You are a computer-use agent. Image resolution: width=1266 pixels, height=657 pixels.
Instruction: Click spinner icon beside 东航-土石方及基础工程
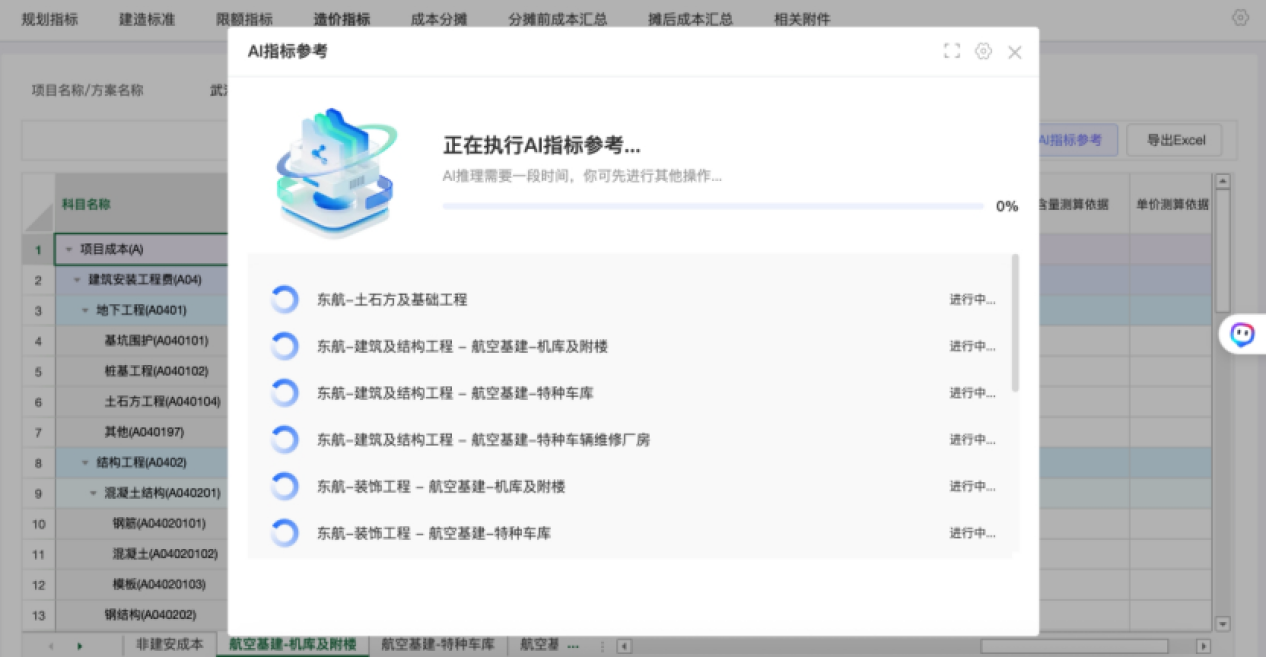285,299
